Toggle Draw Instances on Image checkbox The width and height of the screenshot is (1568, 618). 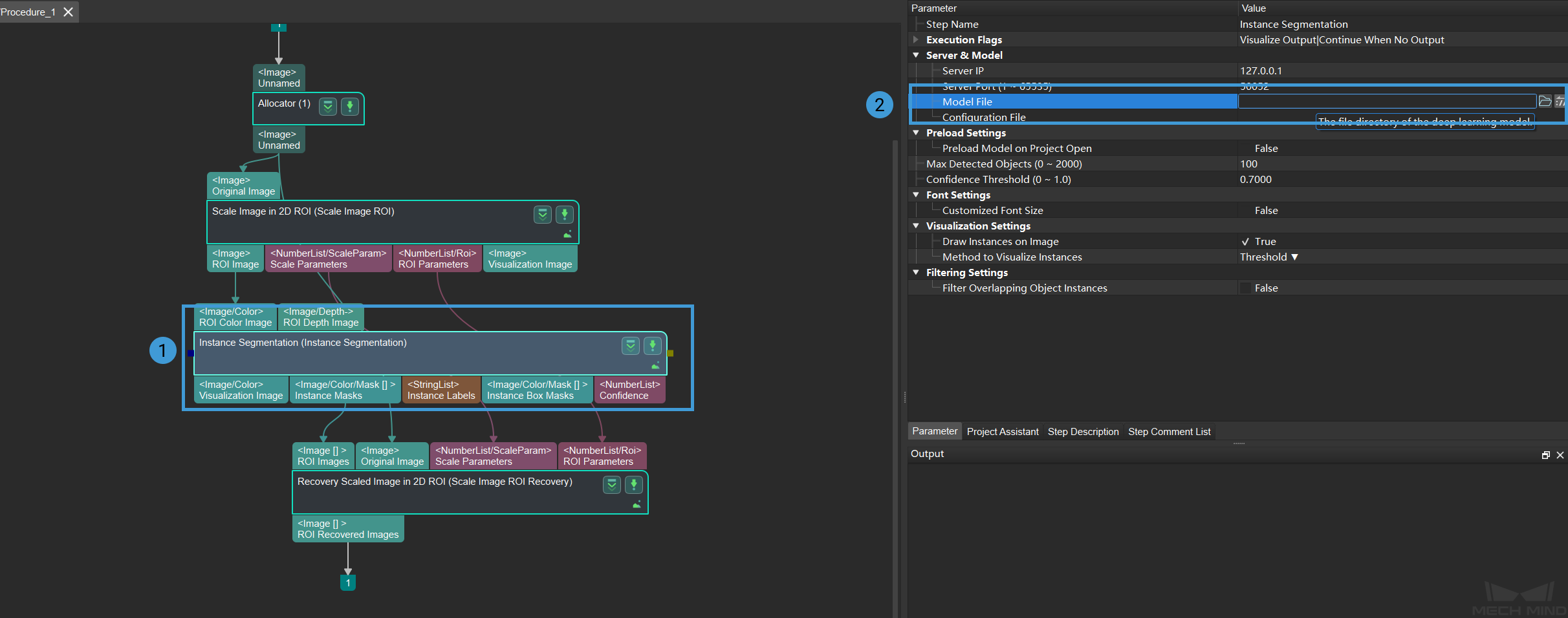(x=1245, y=242)
